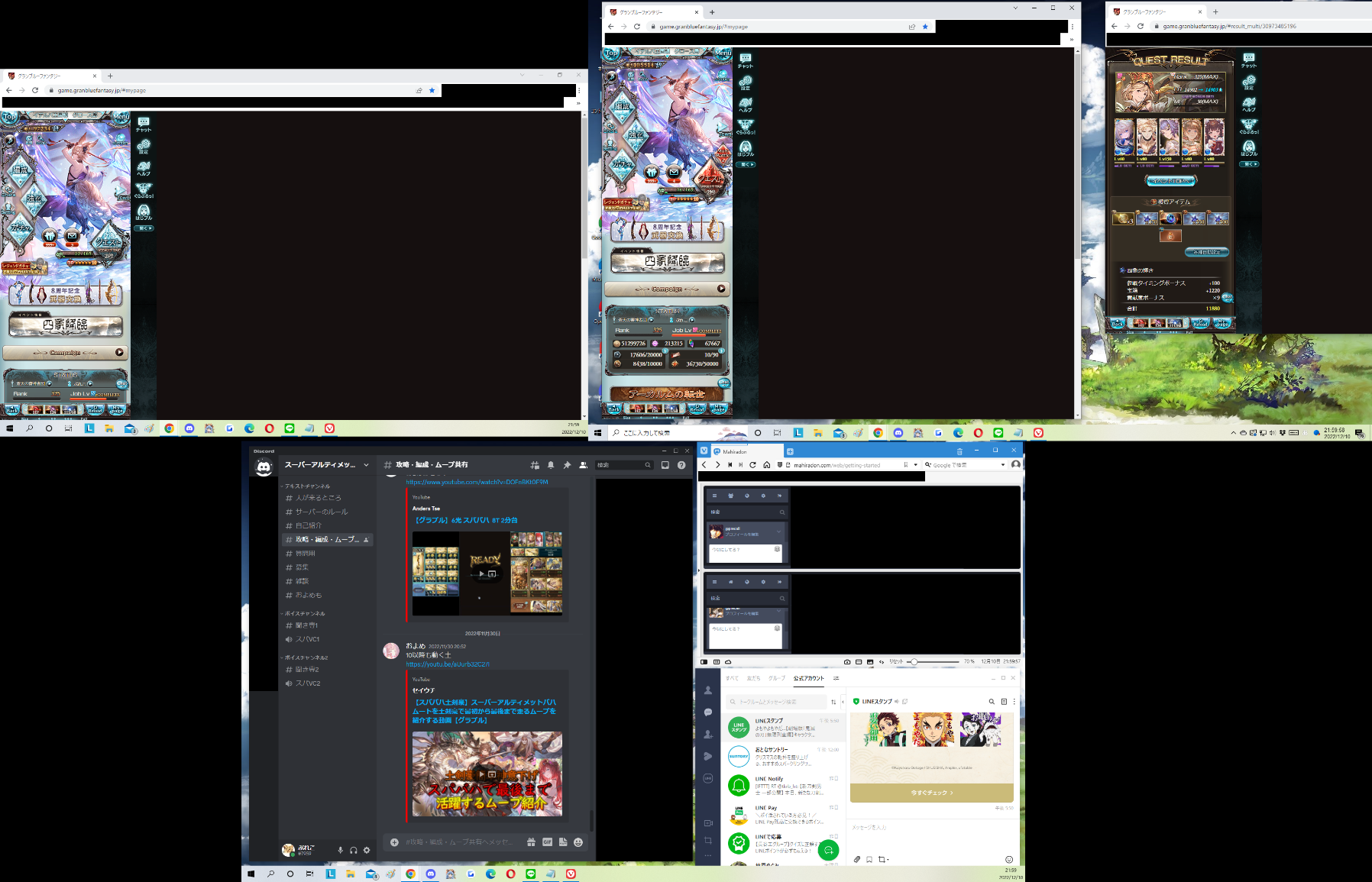The image size is (1372, 882).
Task: Collapse the テキストチャンネル category
Action: 307,486
